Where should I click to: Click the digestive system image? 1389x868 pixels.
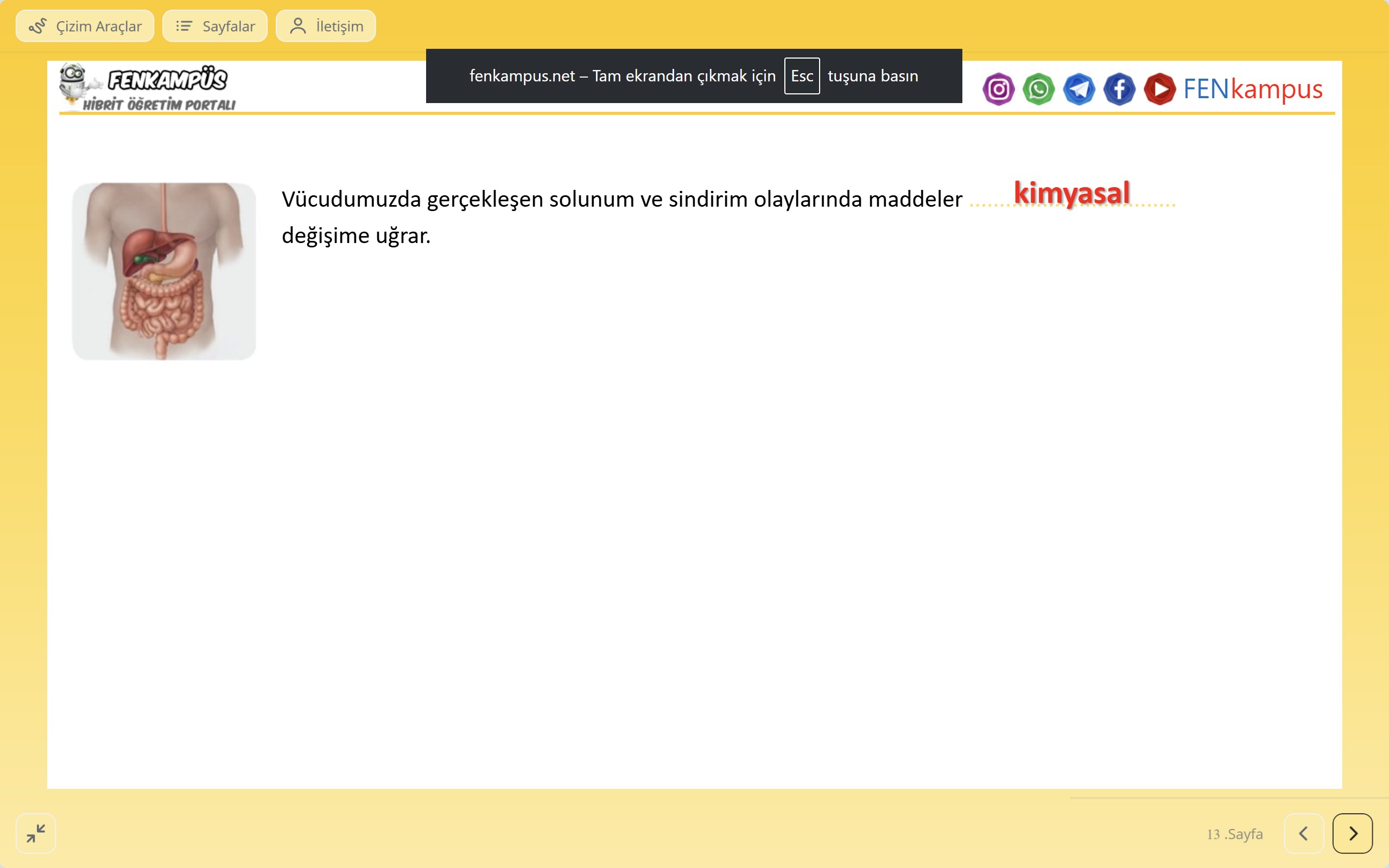(164, 271)
